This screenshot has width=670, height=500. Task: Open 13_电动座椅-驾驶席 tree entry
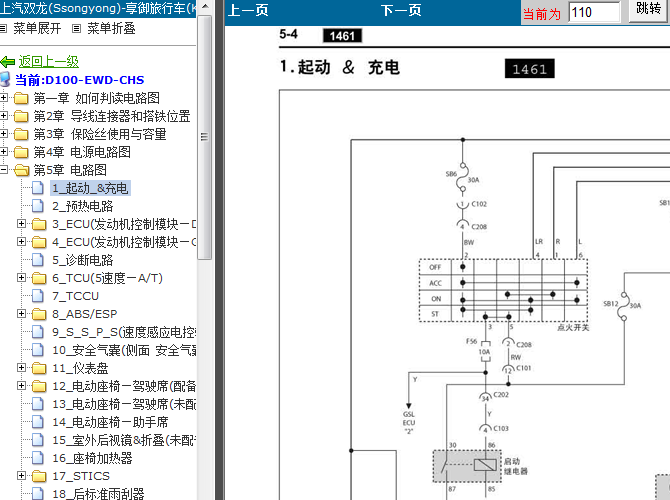[124, 404]
